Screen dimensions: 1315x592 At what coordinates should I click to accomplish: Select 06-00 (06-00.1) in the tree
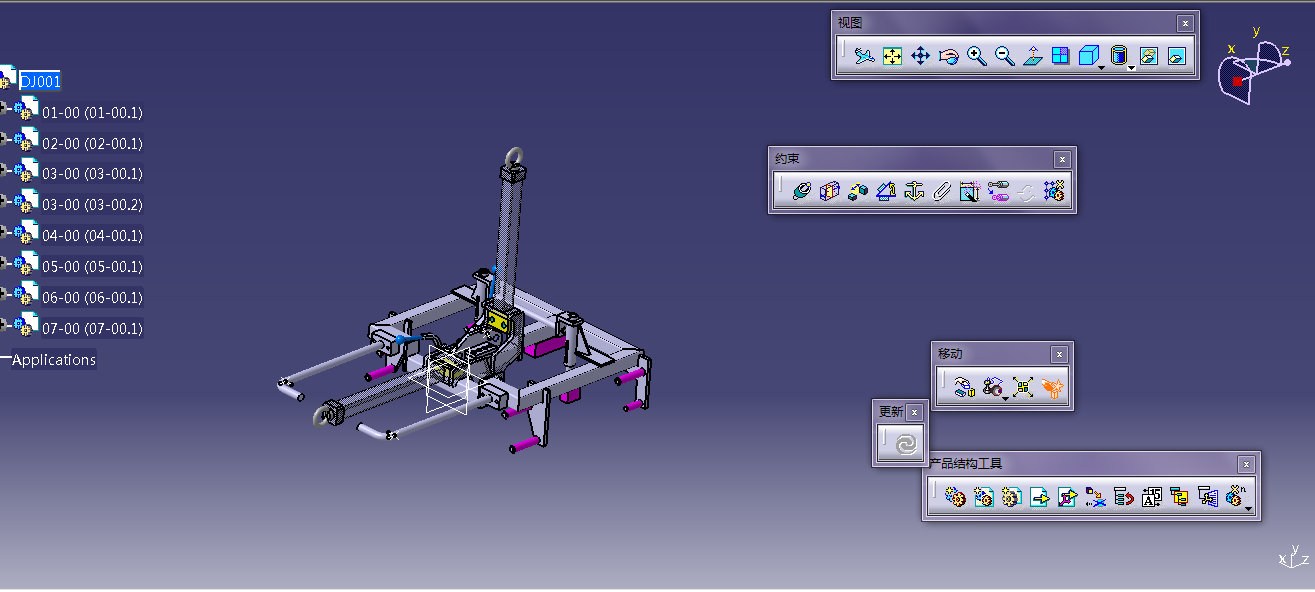[x=92, y=298]
